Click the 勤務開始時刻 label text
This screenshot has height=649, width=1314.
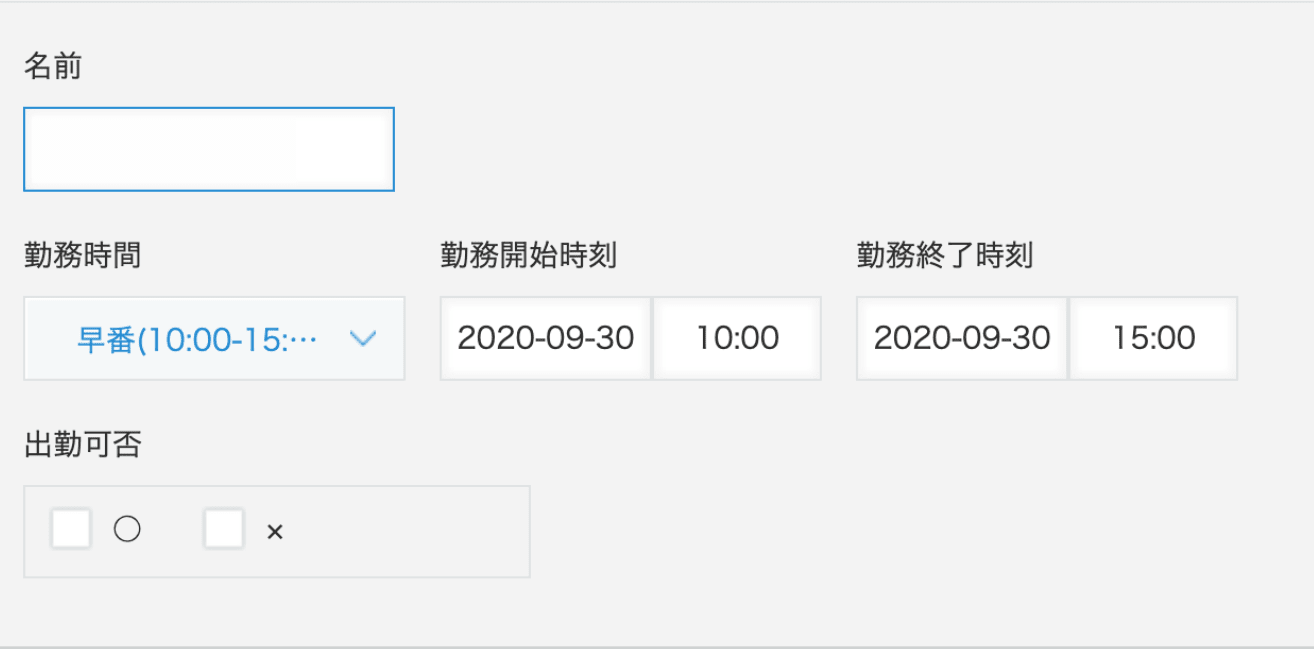[x=528, y=256]
